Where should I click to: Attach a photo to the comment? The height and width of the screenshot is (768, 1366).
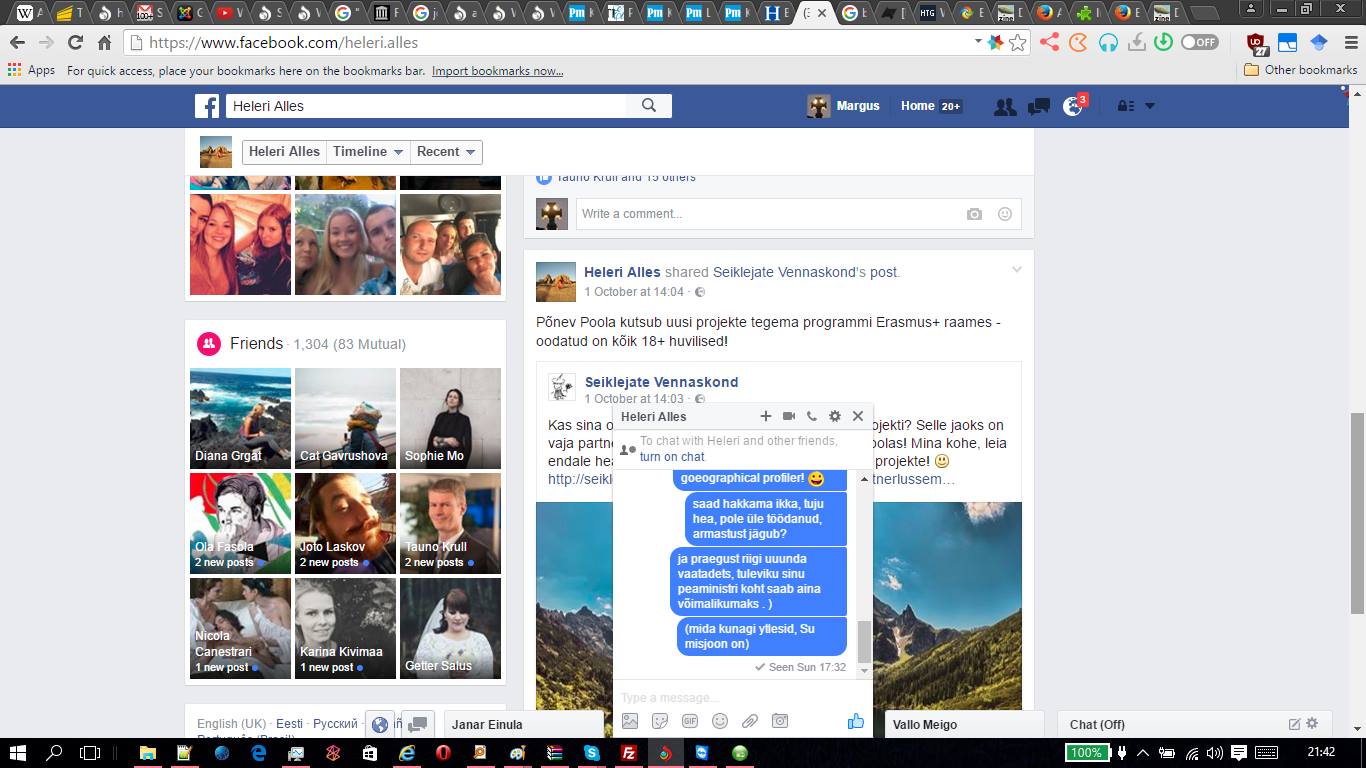[x=974, y=214]
